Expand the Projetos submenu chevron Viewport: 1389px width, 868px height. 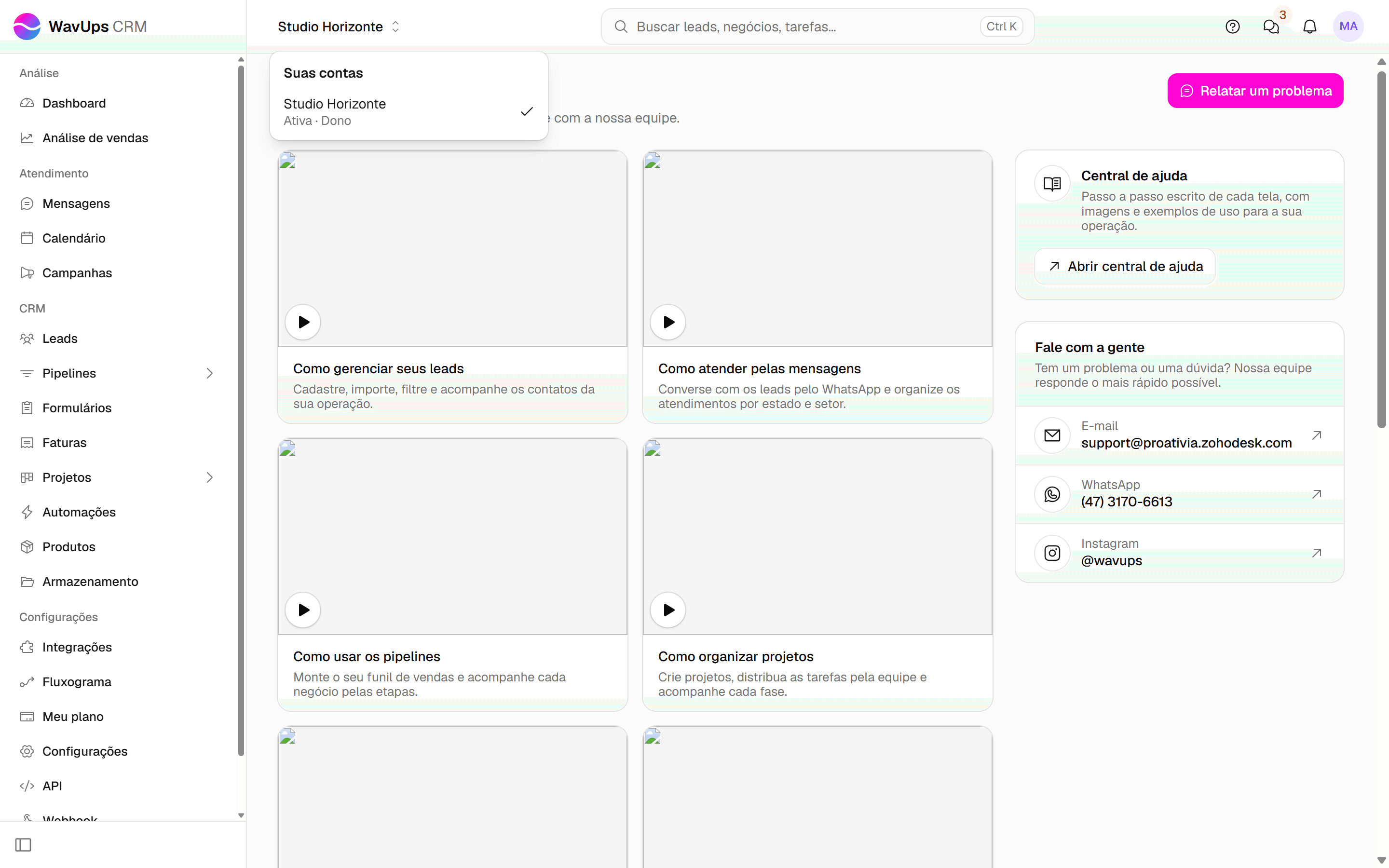(209, 477)
